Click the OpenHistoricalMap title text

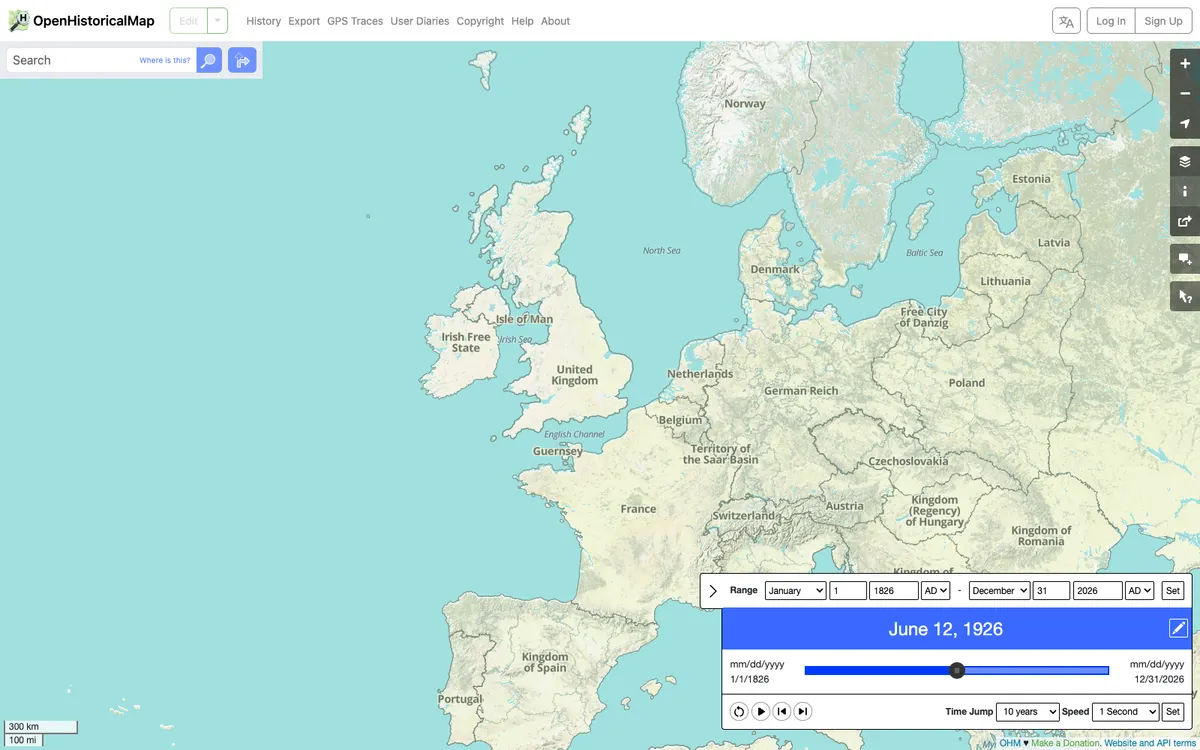point(94,21)
